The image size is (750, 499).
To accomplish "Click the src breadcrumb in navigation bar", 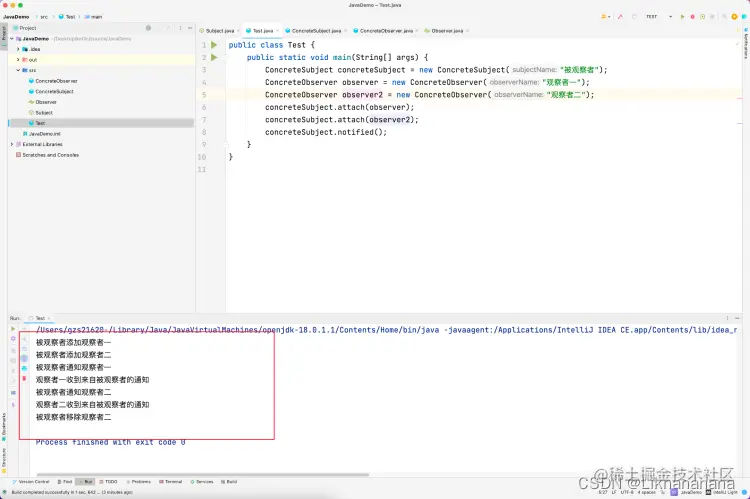I will 44,17.
